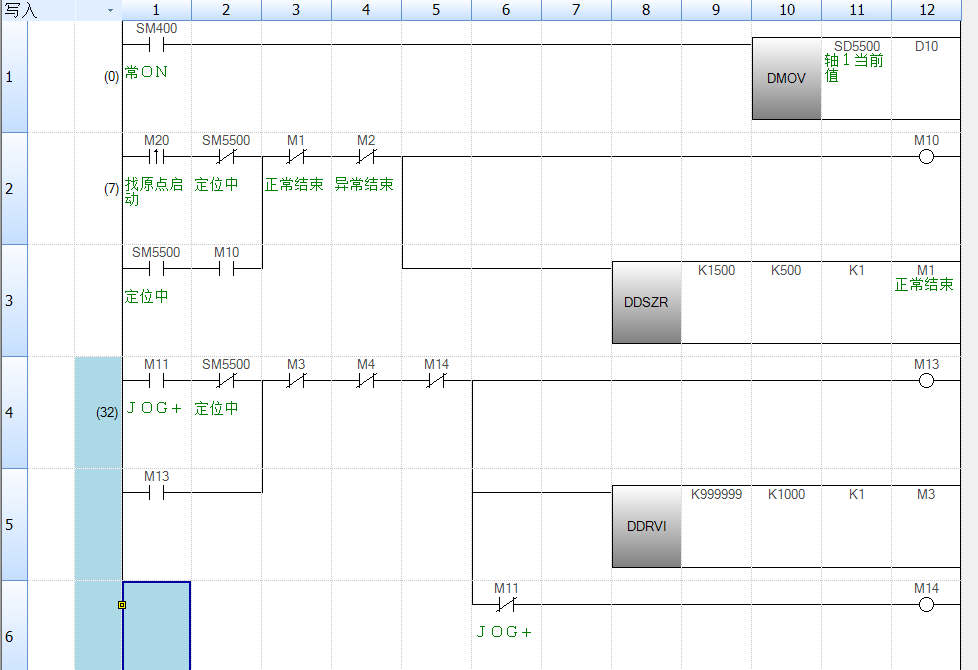Click the row 1 header

click(13, 77)
